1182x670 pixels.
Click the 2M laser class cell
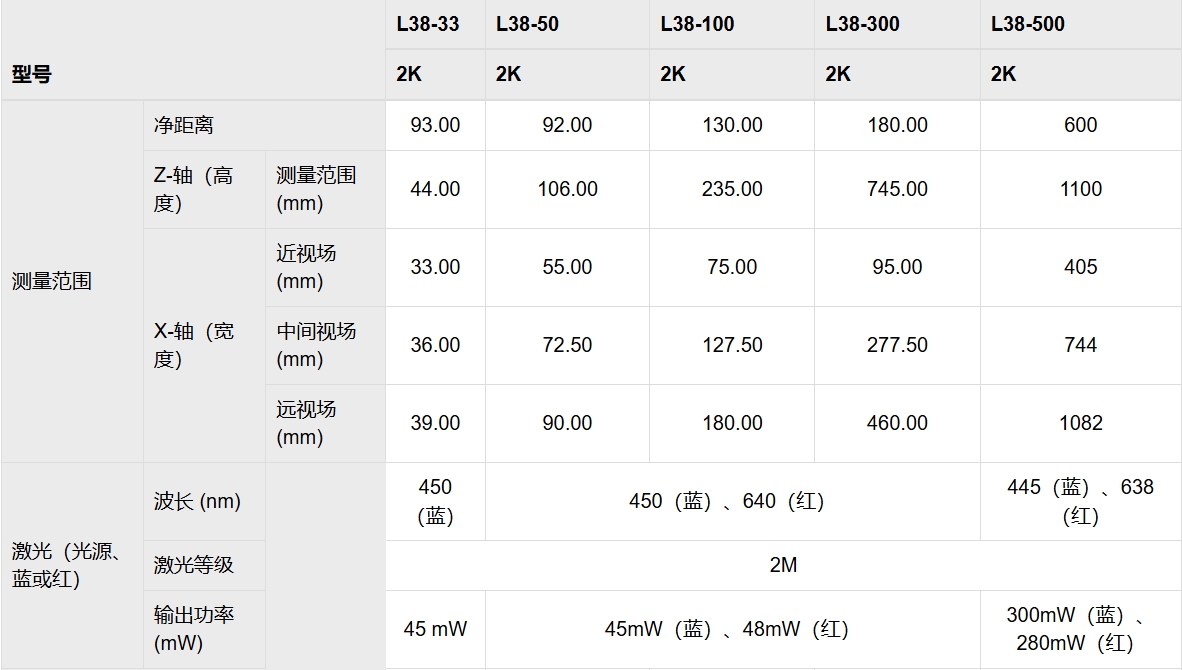click(x=783, y=565)
